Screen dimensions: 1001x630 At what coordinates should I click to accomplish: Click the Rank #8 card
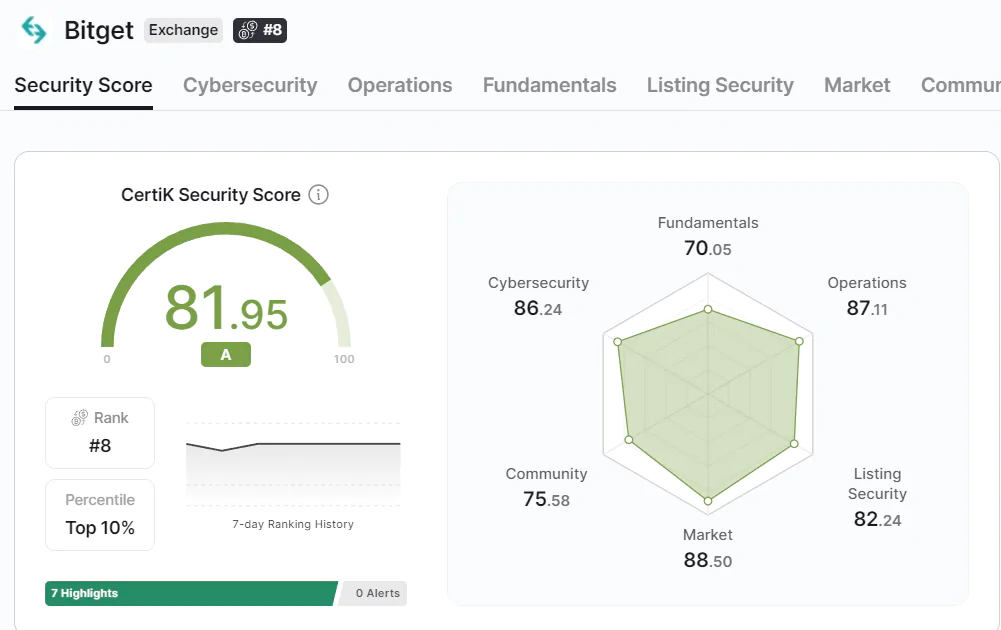pos(100,433)
